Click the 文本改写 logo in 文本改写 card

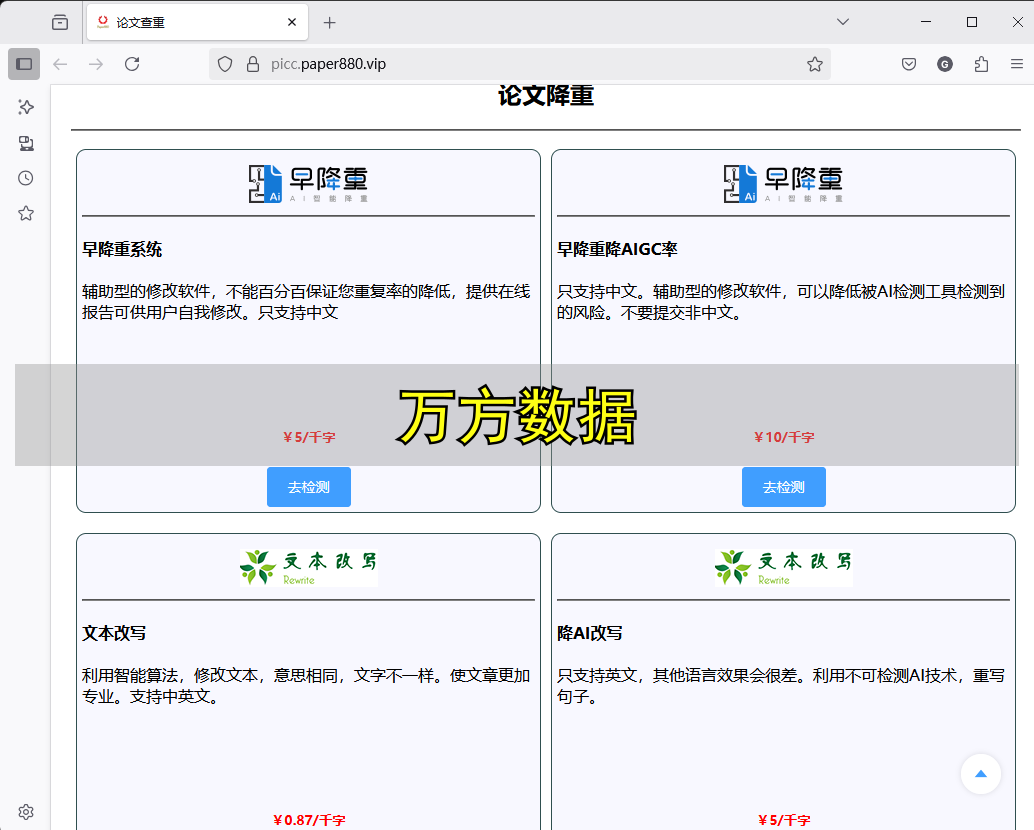[x=309, y=568]
